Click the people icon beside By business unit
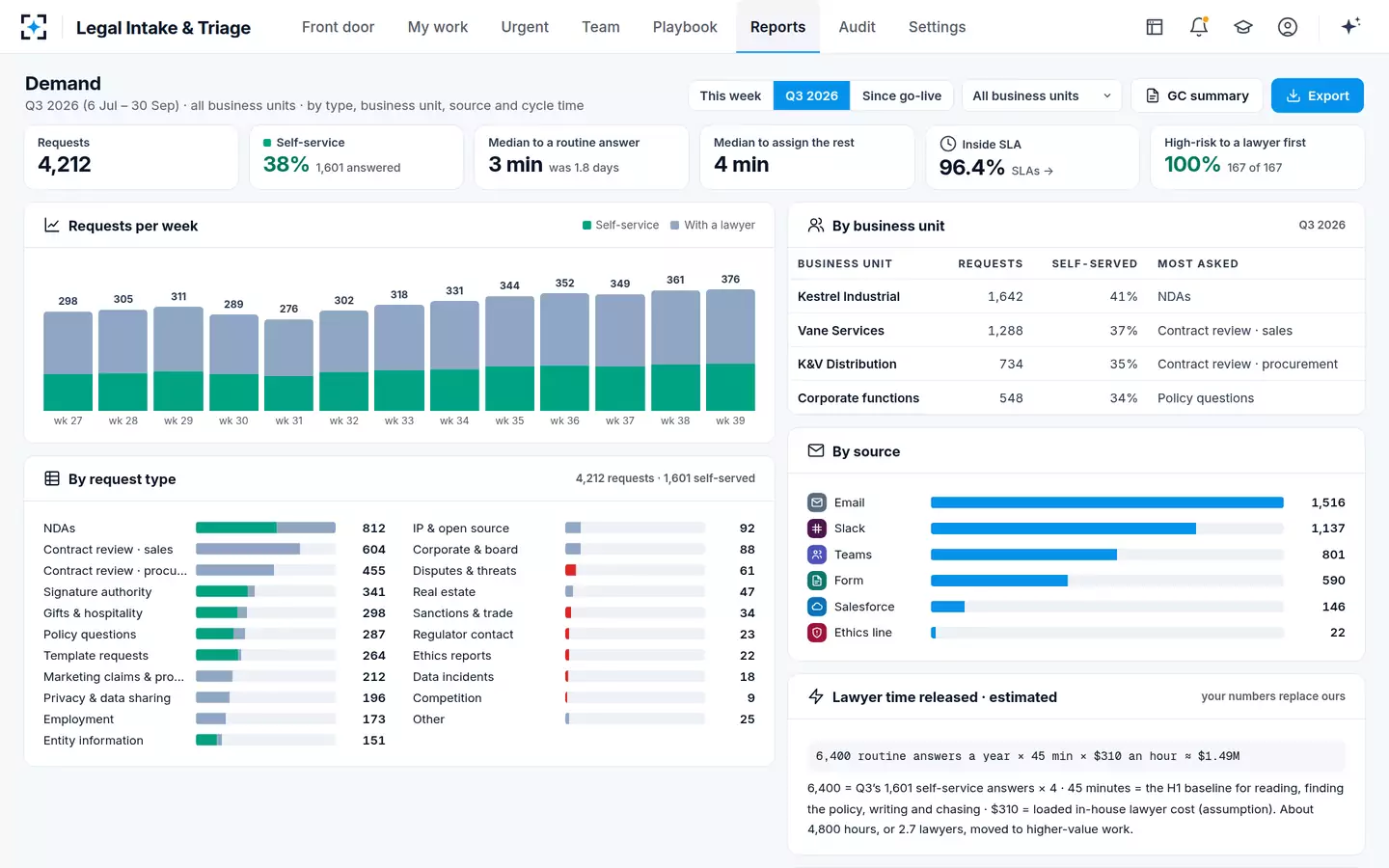 pyautogui.click(x=816, y=225)
